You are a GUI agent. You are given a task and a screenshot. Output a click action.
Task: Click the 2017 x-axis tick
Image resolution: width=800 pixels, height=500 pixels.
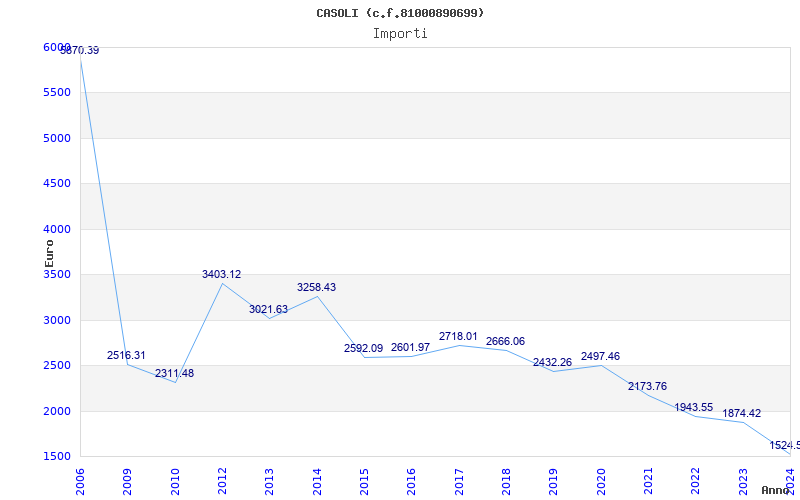(459, 482)
